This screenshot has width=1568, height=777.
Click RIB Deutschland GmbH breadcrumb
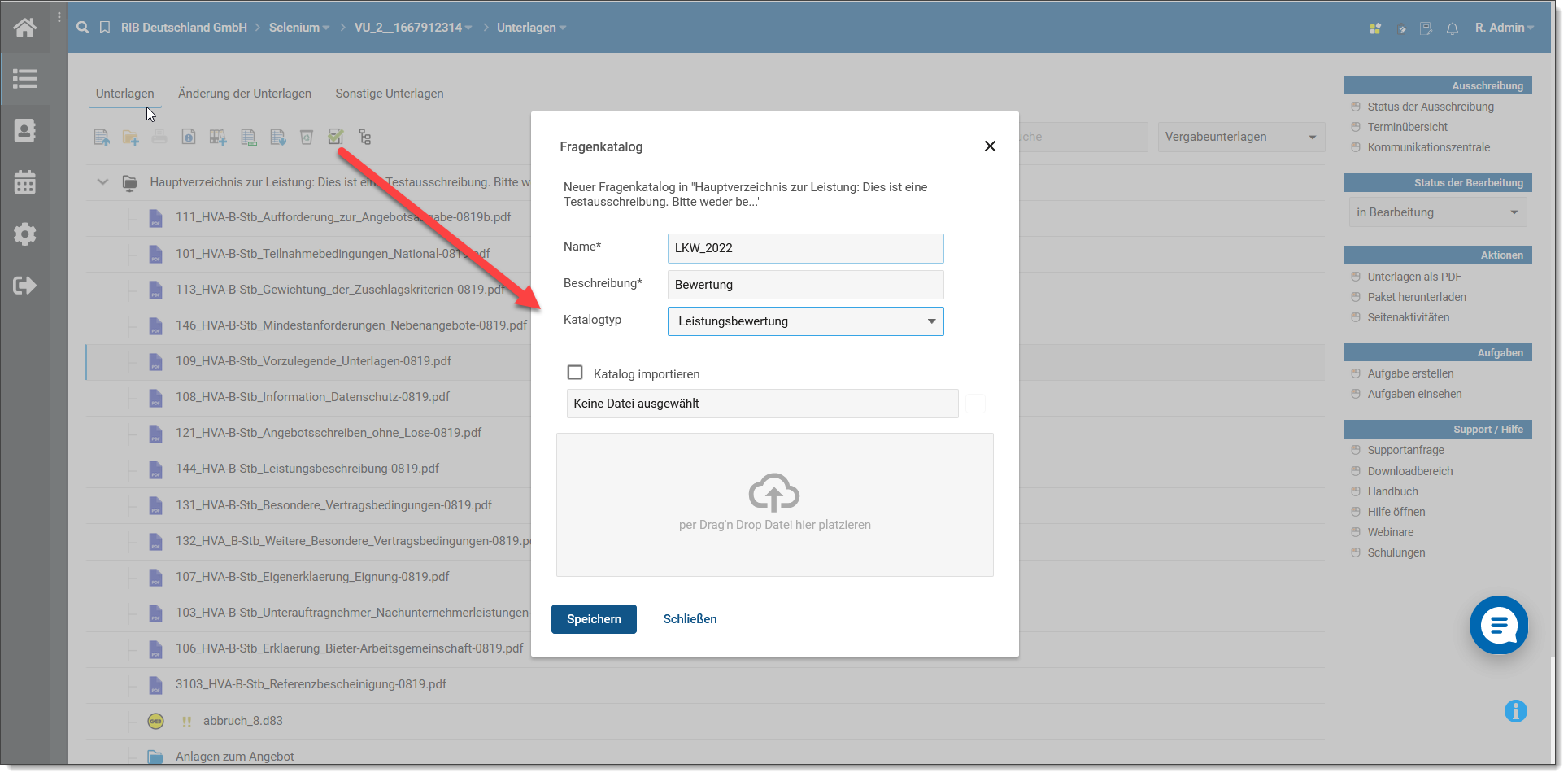184,28
